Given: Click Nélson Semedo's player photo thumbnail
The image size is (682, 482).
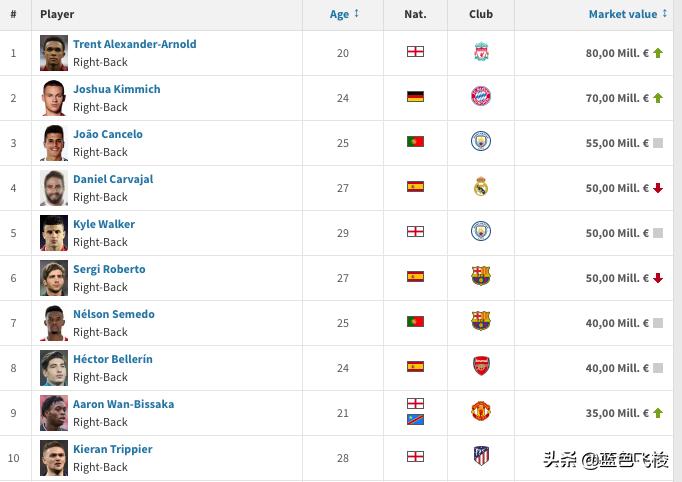Looking at the screenshot, I should tap(54, 322).
